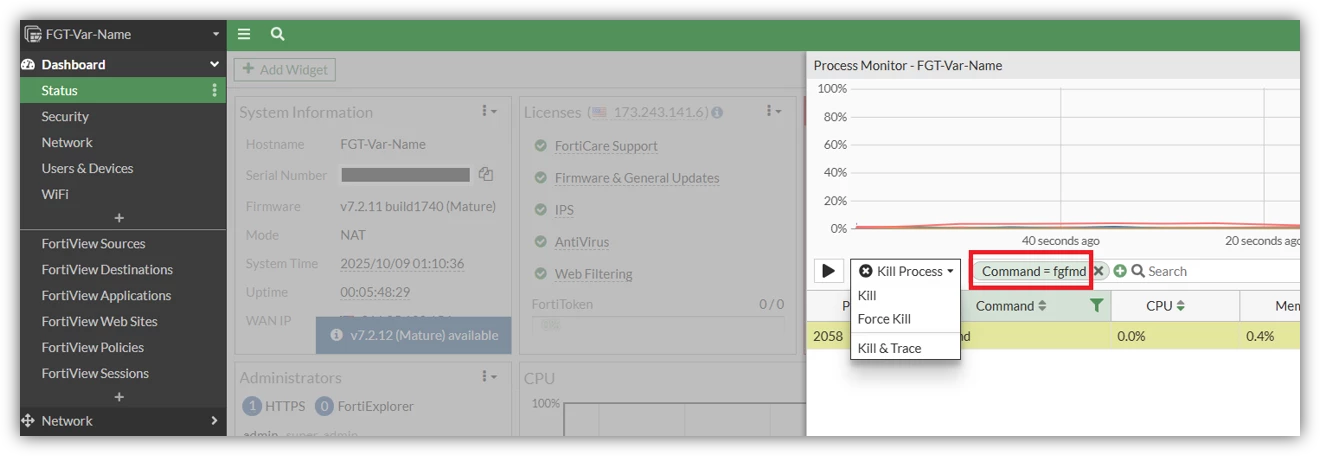This screenshot has height=456, width=1320.
Task: Click the FortiGate device icon in header
Action: point(33,34)
